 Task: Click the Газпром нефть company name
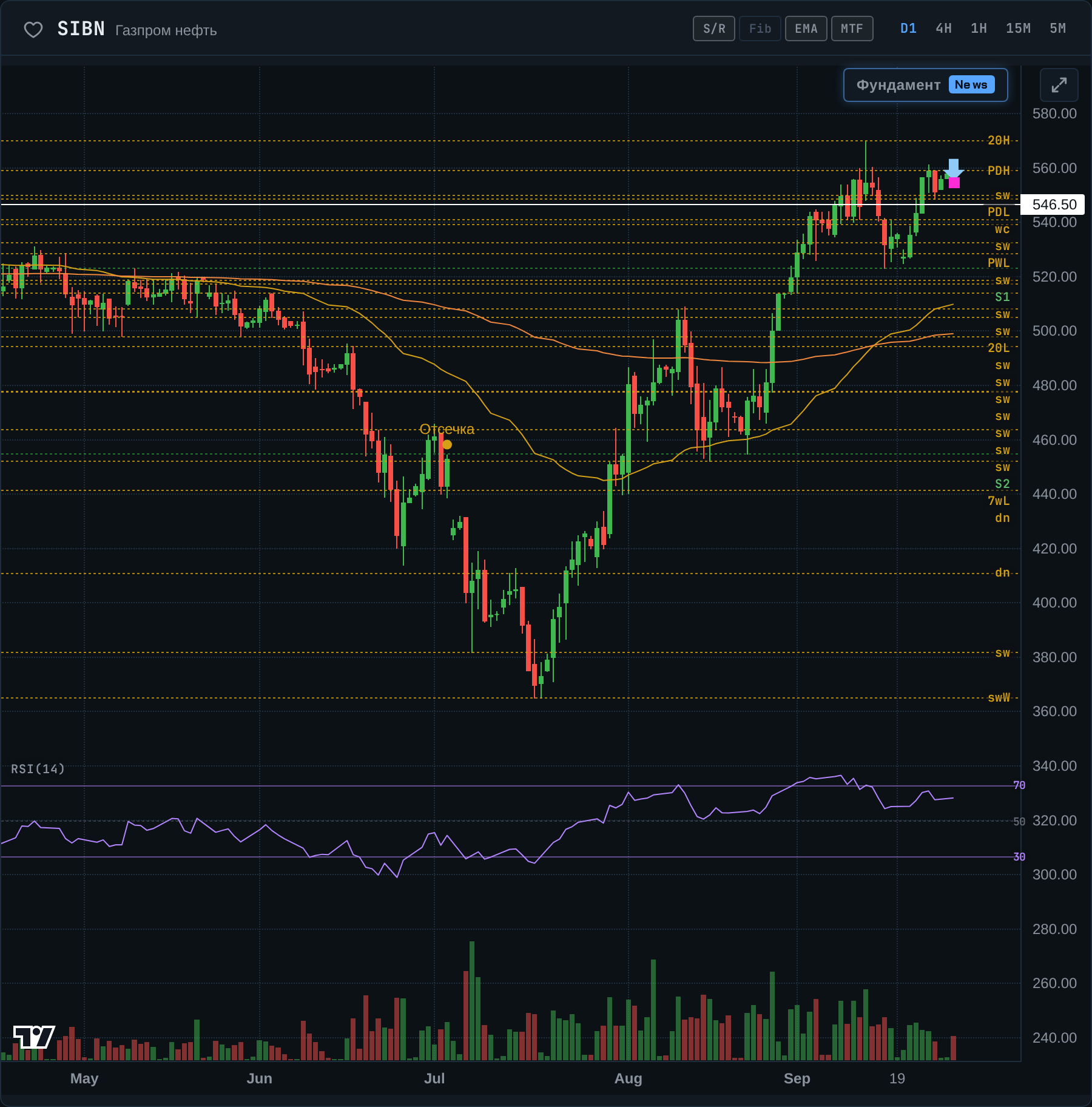(166, 30)
